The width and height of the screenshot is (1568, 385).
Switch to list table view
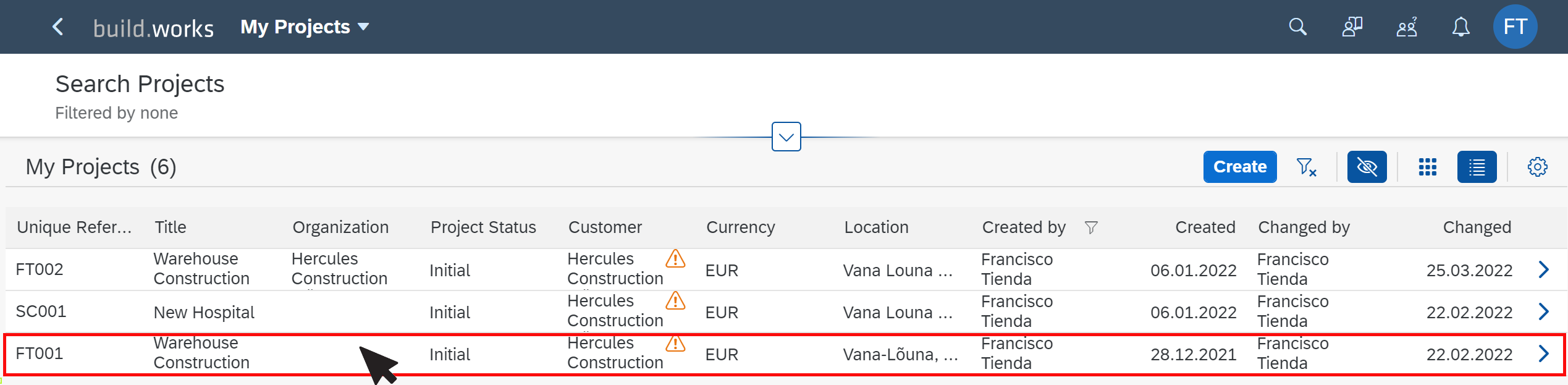click(1477, 167)
